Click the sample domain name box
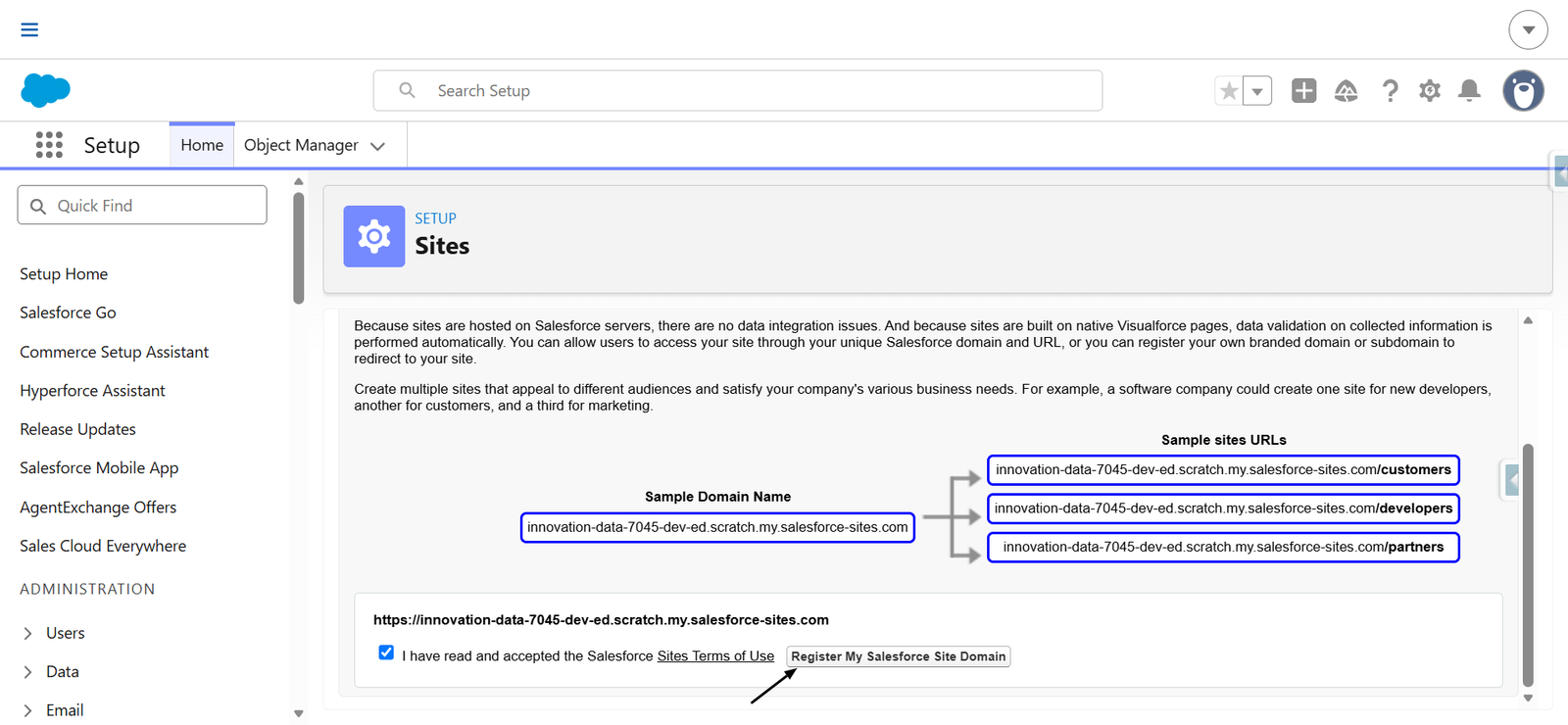The width and height of the screenshot is (1568, 725). 717,527
